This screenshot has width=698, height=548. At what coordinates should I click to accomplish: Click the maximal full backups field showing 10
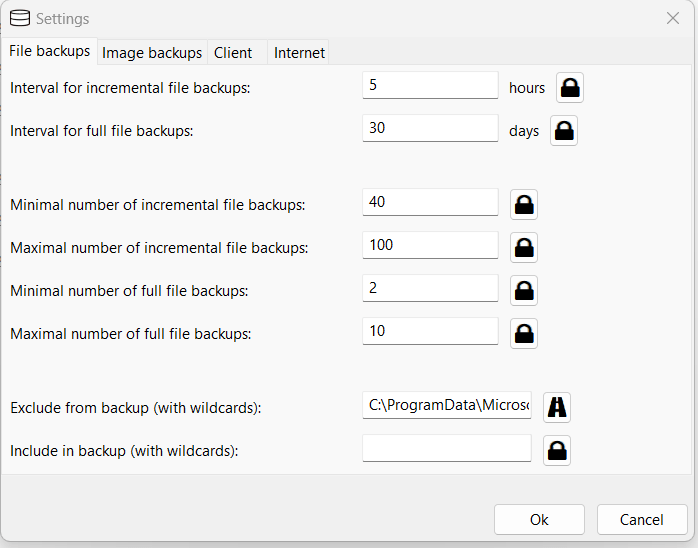430,331
